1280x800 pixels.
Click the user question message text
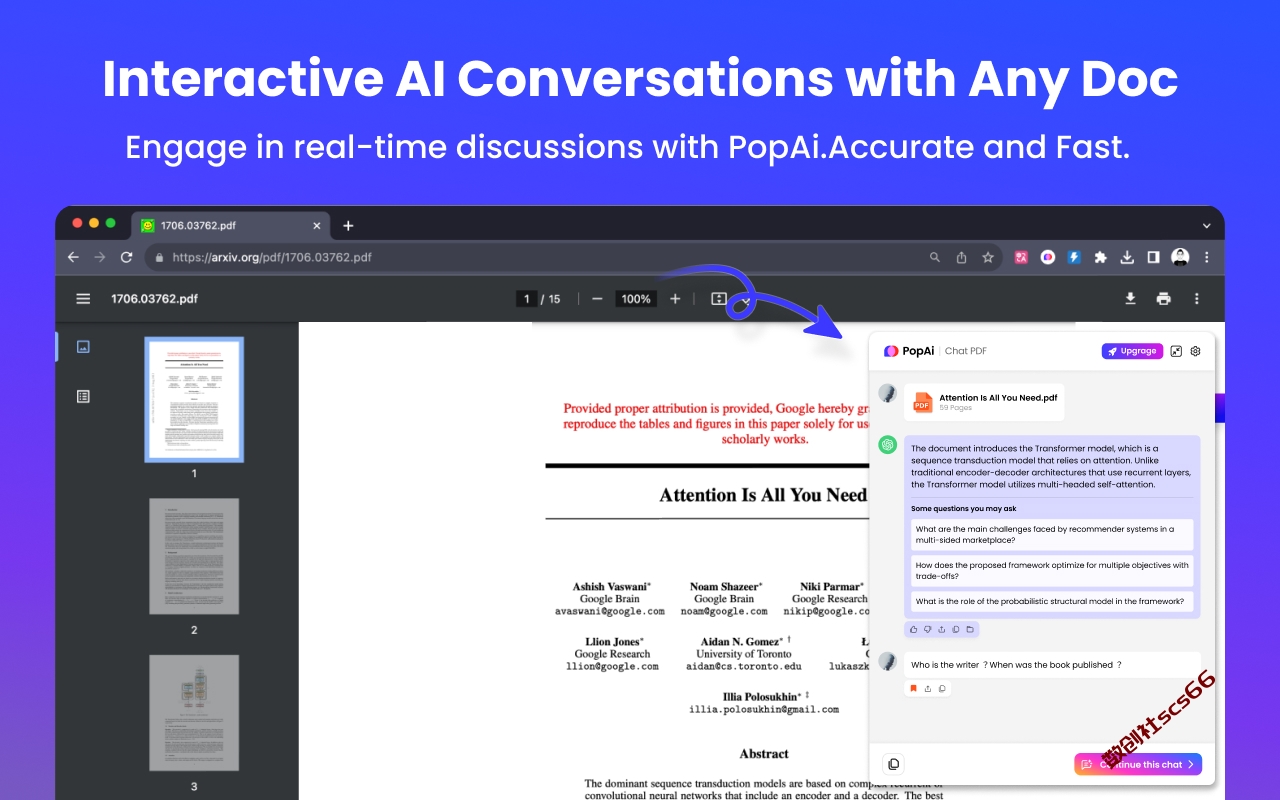1016,665
